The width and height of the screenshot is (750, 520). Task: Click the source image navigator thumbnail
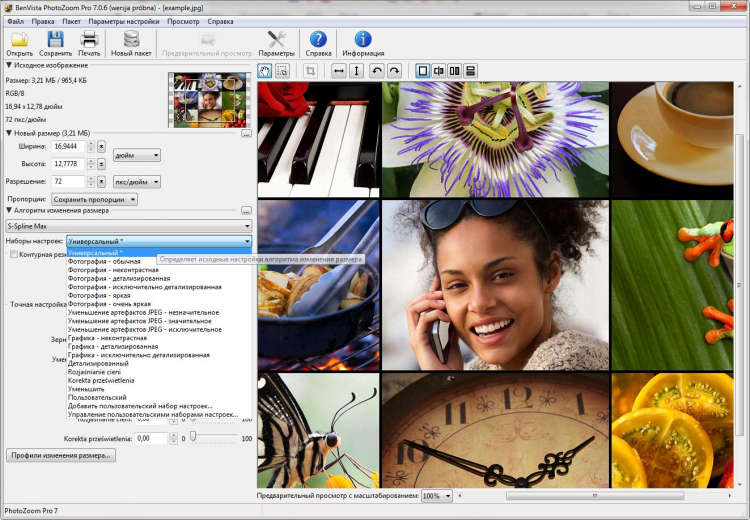(x=210, y=100)
